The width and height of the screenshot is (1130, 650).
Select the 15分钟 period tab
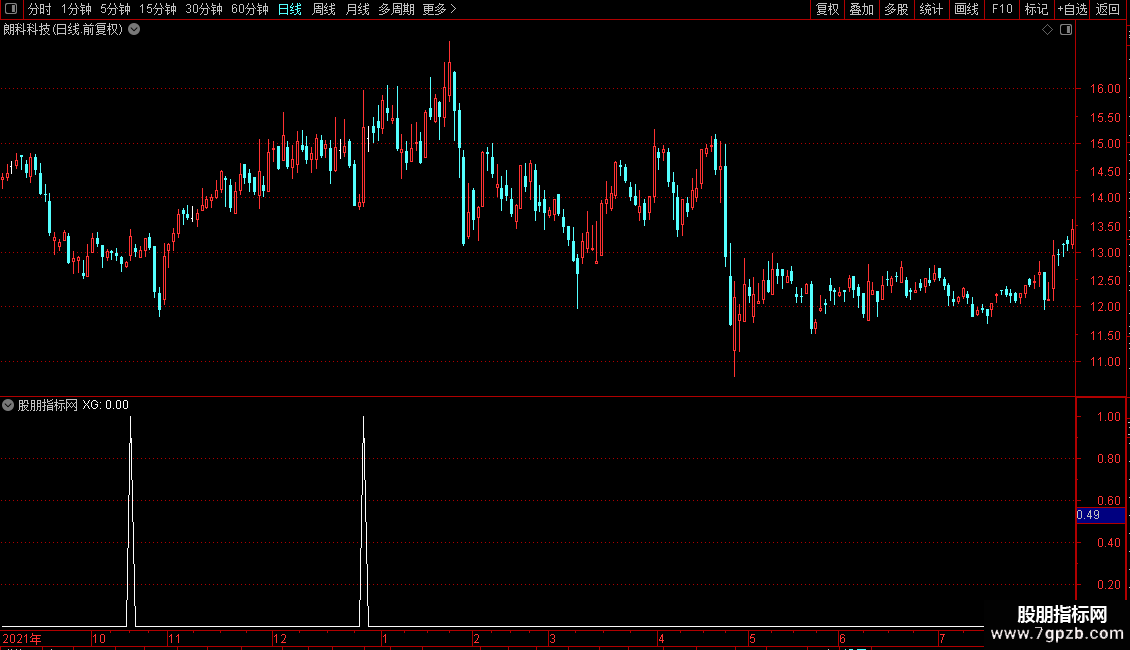(x=158, y=9)
